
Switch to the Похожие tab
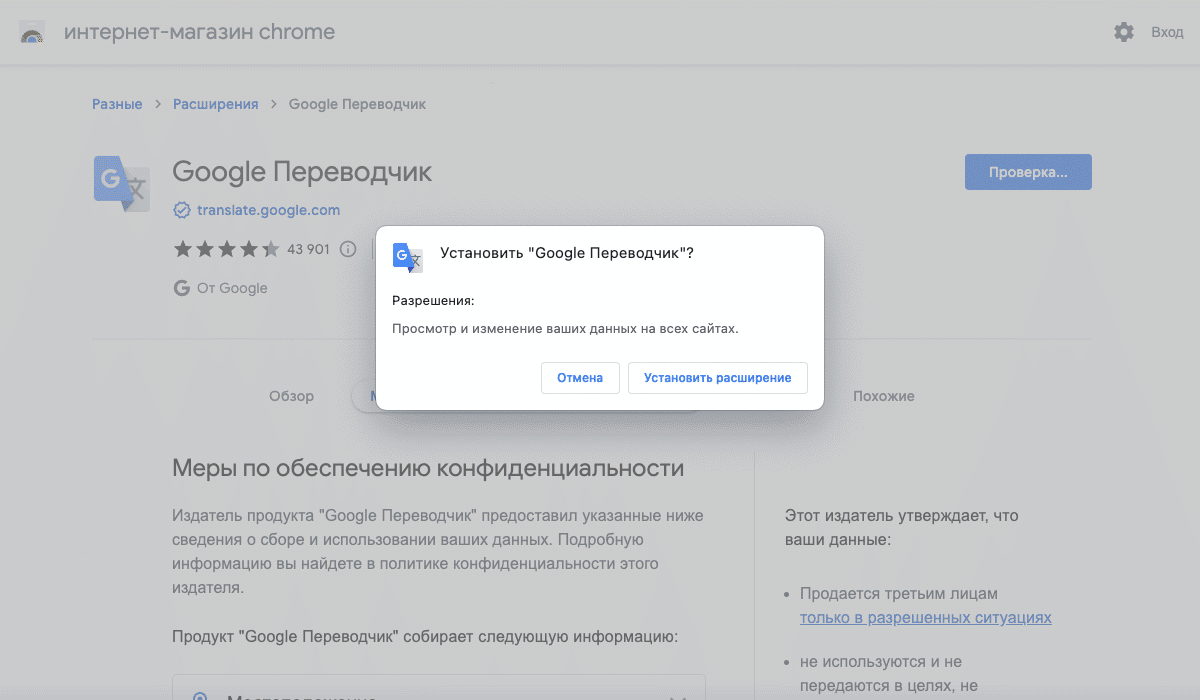tap(884, 396)
